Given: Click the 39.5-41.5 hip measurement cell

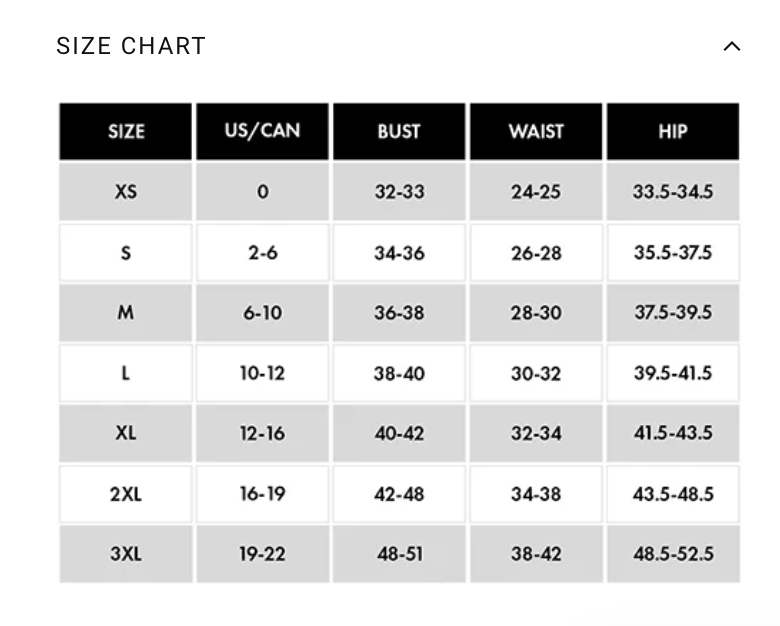Looking at the screenshot, I should point(673,373).
